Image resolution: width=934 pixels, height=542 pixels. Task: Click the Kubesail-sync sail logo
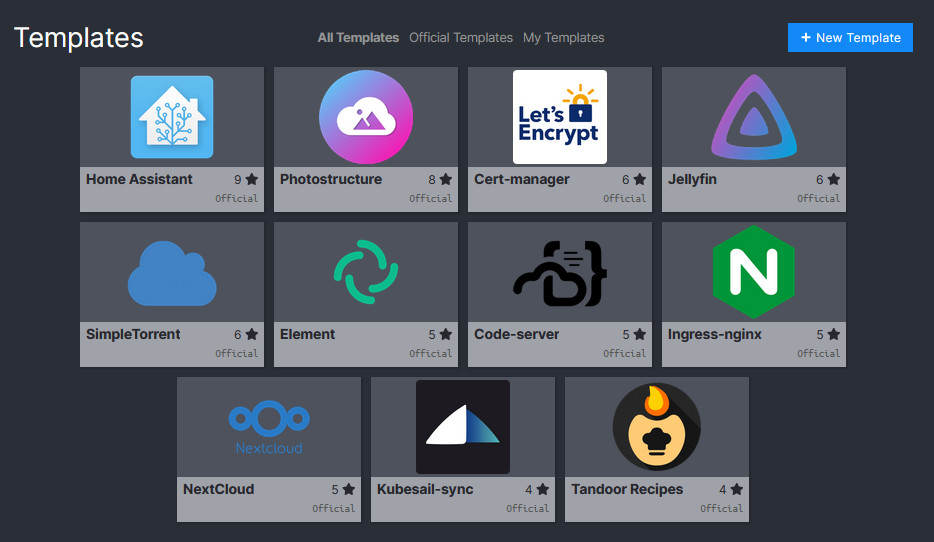pyautogui.click(x=463, y=427)
